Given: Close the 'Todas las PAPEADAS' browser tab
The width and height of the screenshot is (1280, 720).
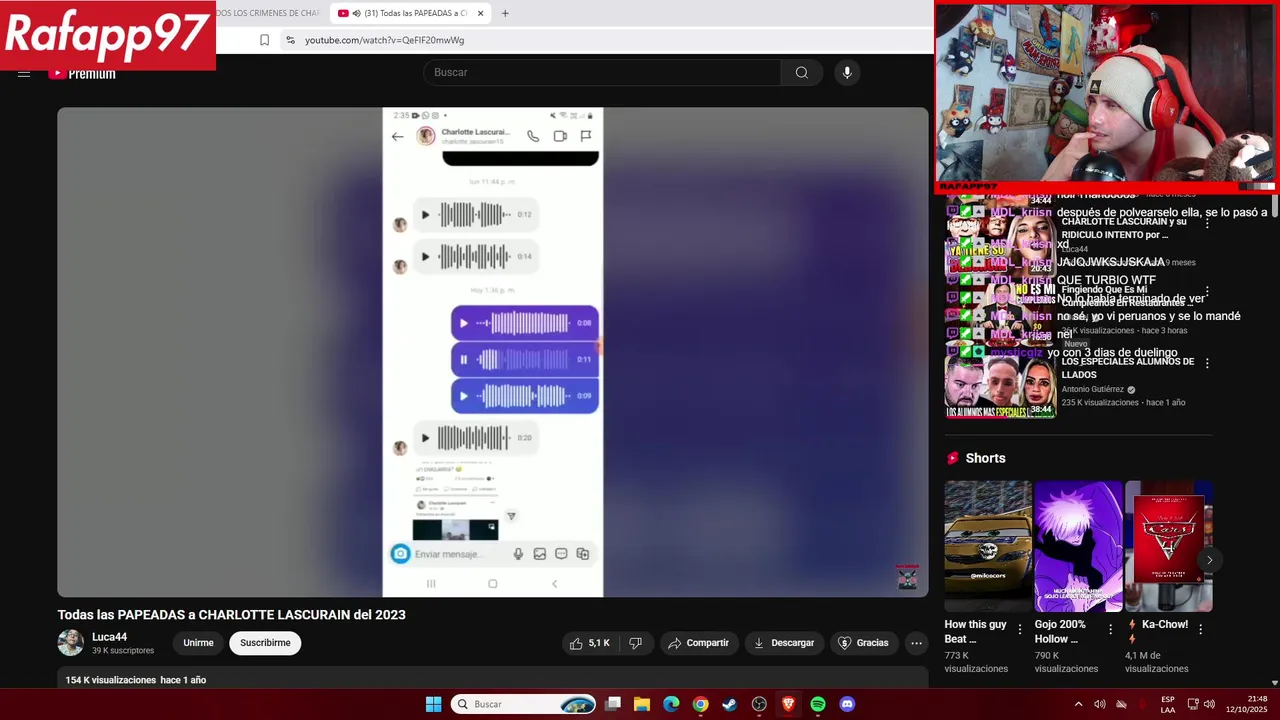Looking at the screenshot, I should (x=480, y=13).
